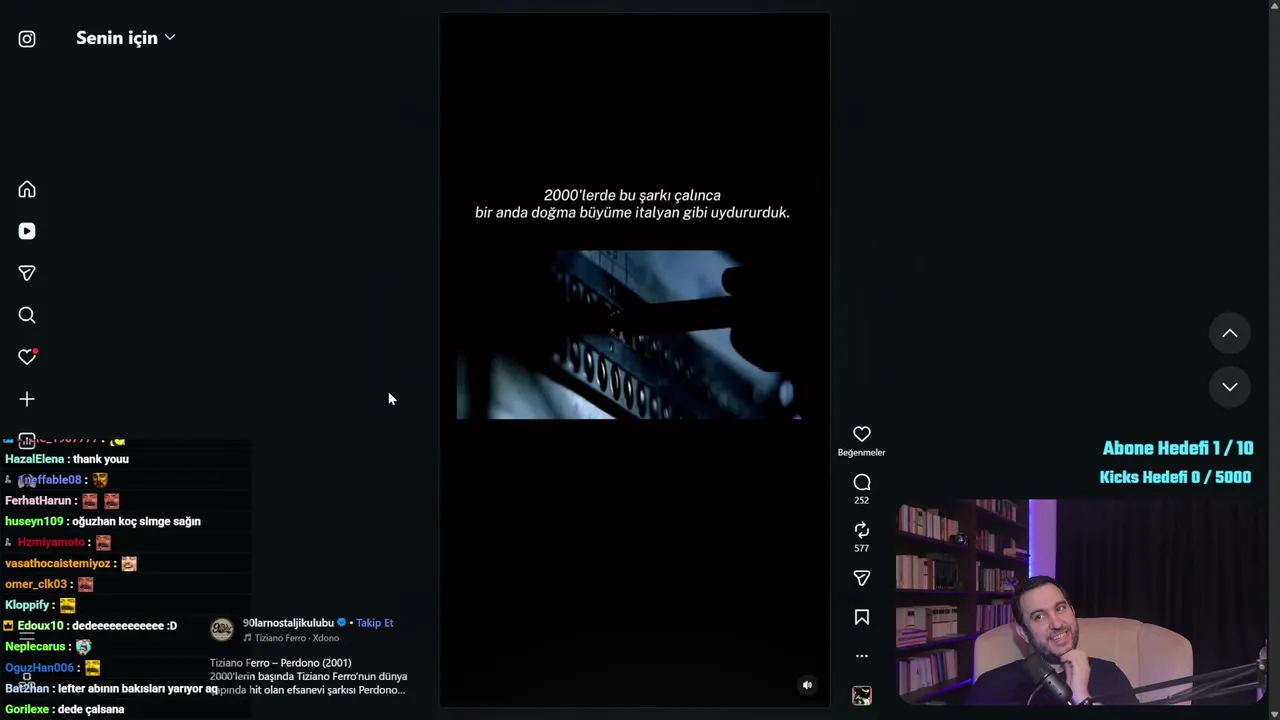Click the omer_clk03 chat username
This screenshot has height=720, width=1280.
[36, 584]
